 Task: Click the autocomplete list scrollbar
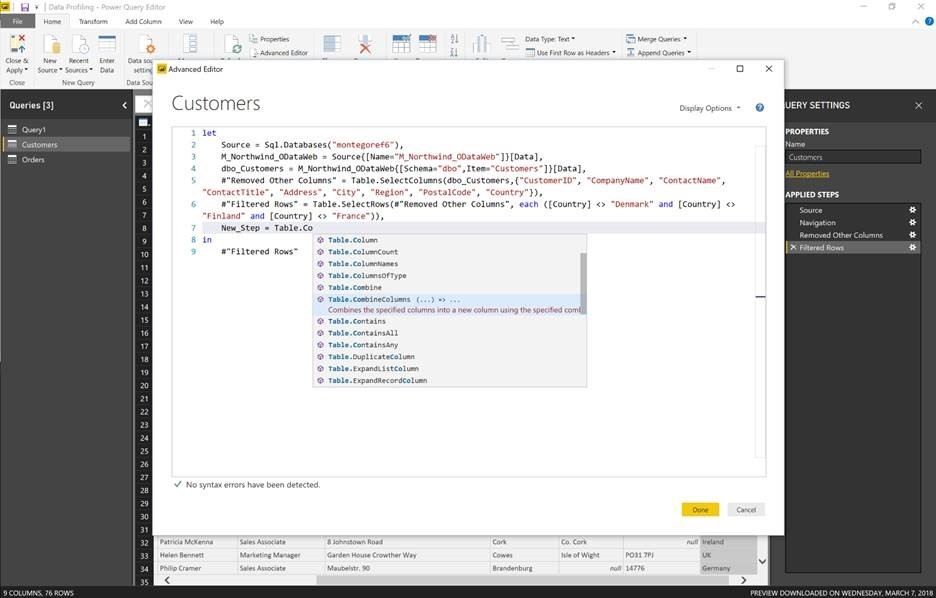click(583, 283)
